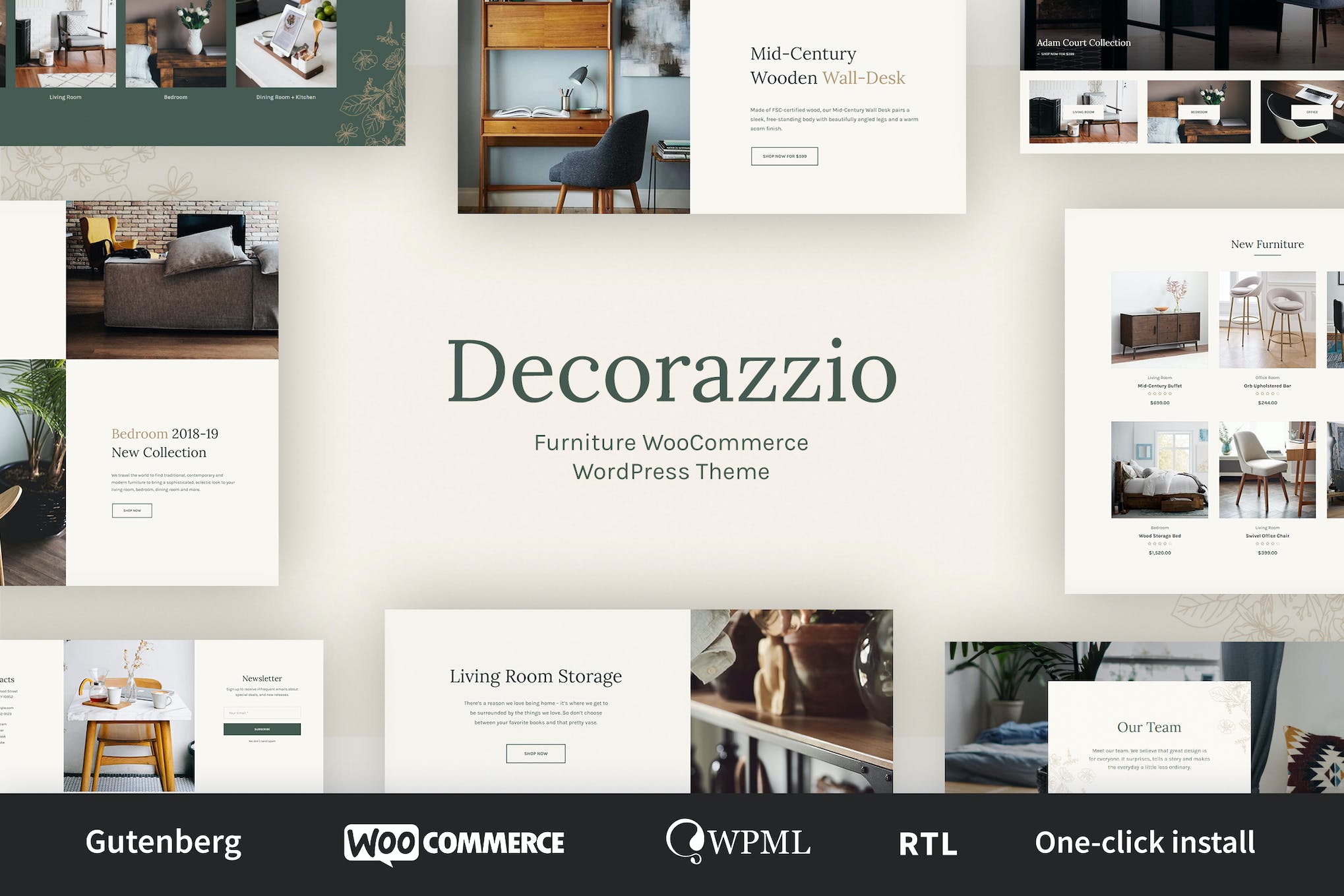The width and height of the screenshot is (1344, 896).
Task: Click the Gutenberg label in bottom bar
Action: pyautogui.click(x=164, y=843)
